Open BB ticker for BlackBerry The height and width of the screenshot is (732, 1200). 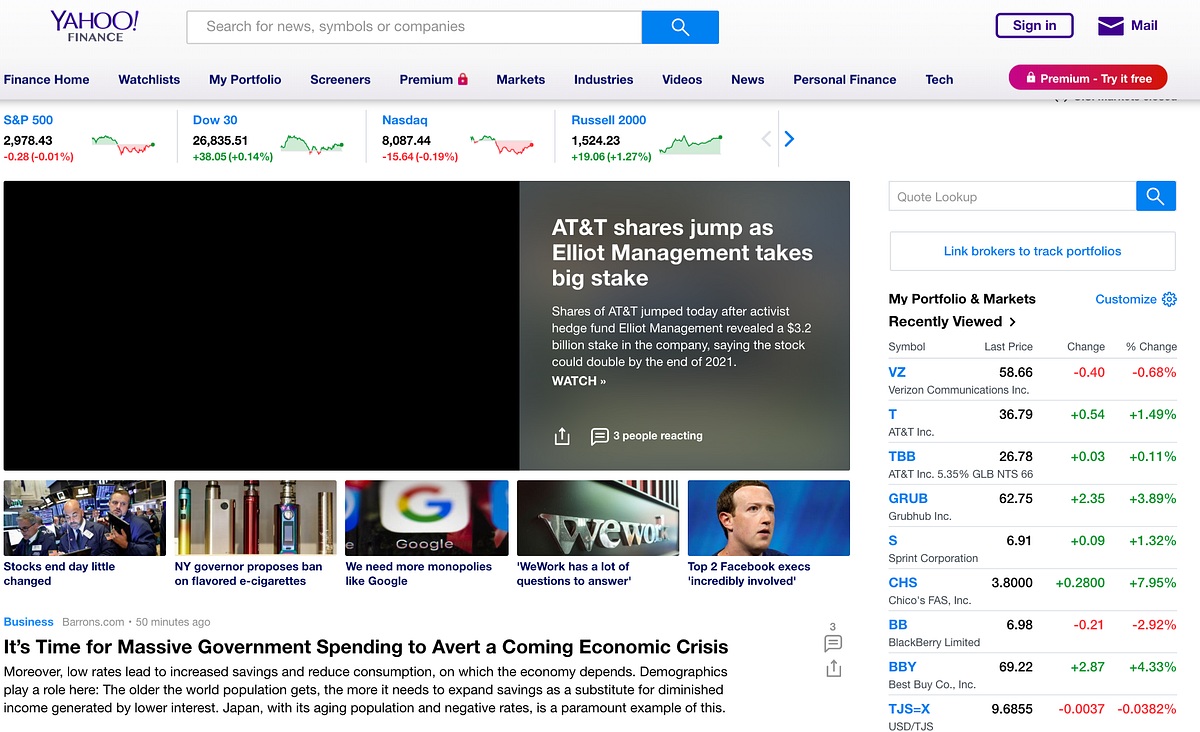(x=898, y=624)
